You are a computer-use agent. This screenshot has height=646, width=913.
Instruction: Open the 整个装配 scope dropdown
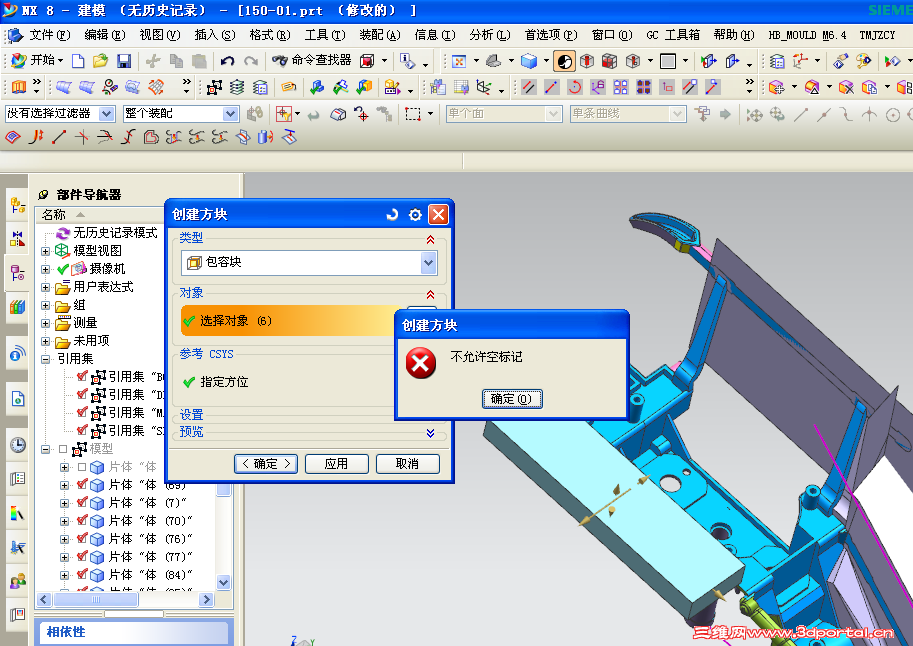[x=231, y=114]
